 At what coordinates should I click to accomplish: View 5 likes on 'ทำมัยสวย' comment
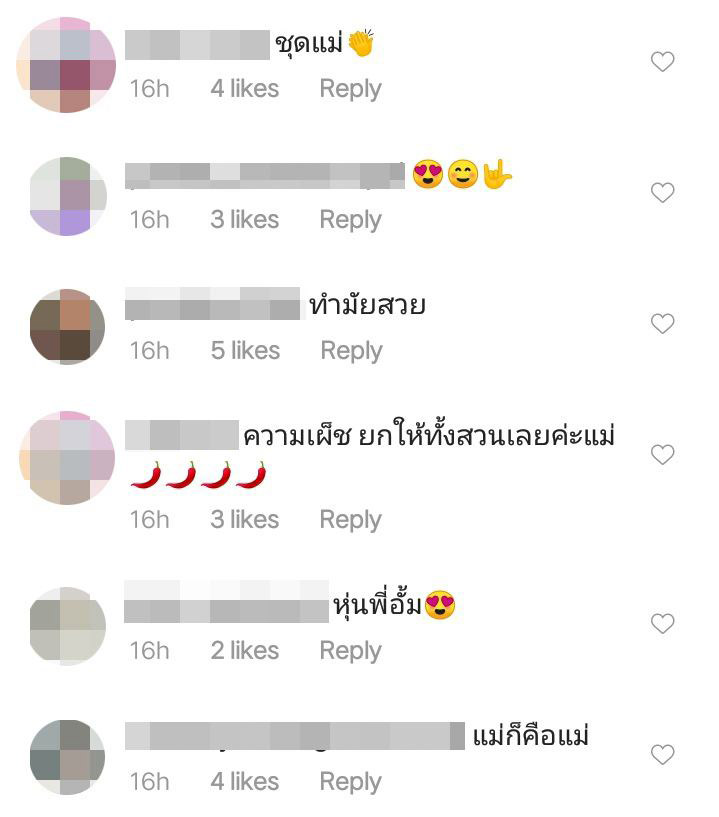245,351
